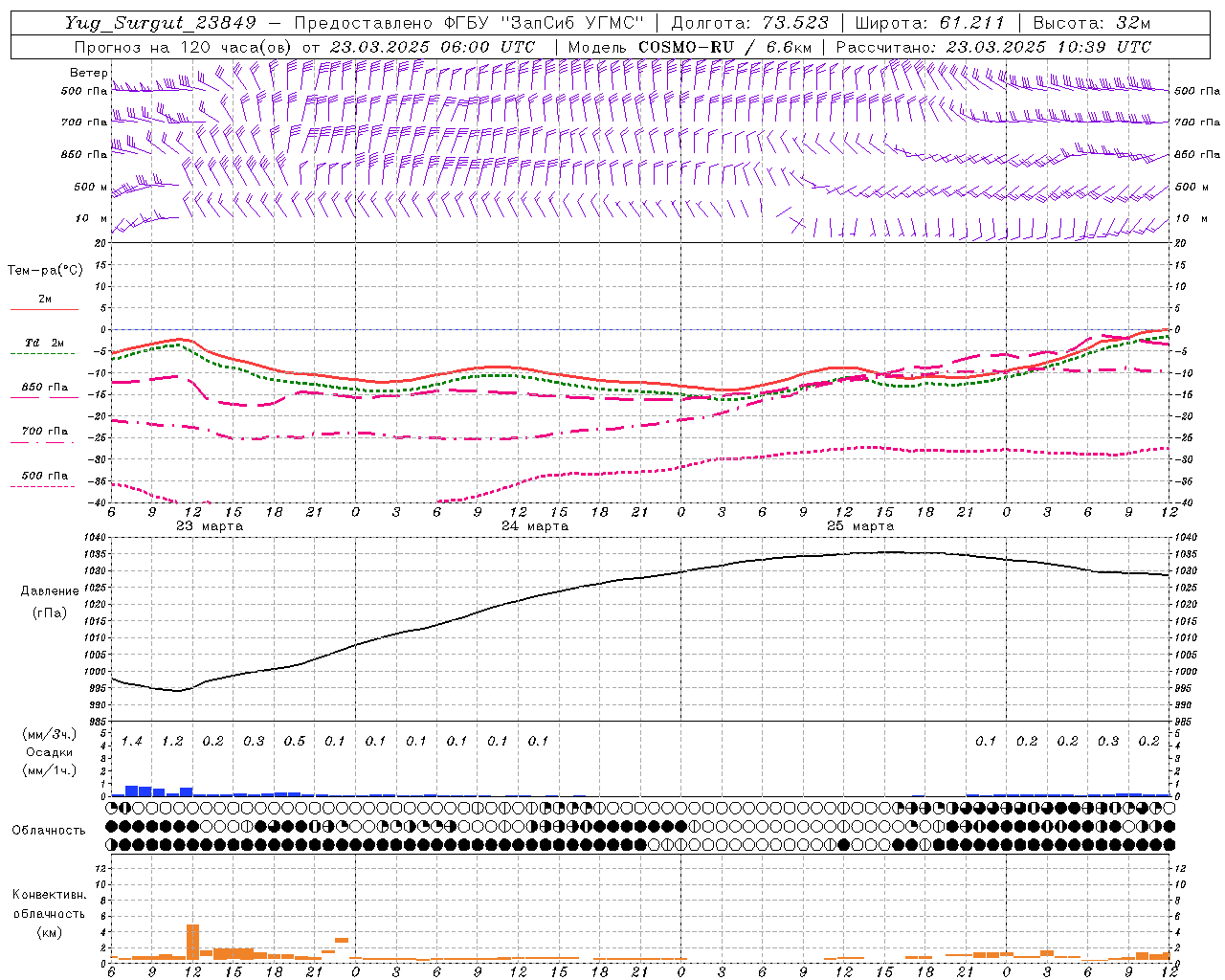
Task: Click the Тем-ра(°C) axis title
Action: pyautogui.click(x=45, y=271)
